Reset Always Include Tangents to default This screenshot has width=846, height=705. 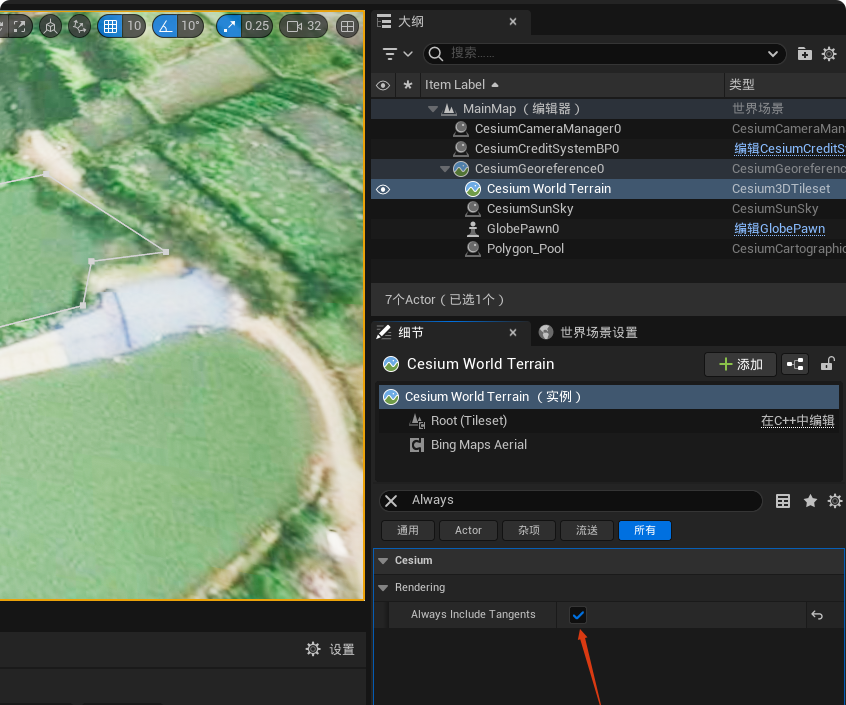click(817, 615)
